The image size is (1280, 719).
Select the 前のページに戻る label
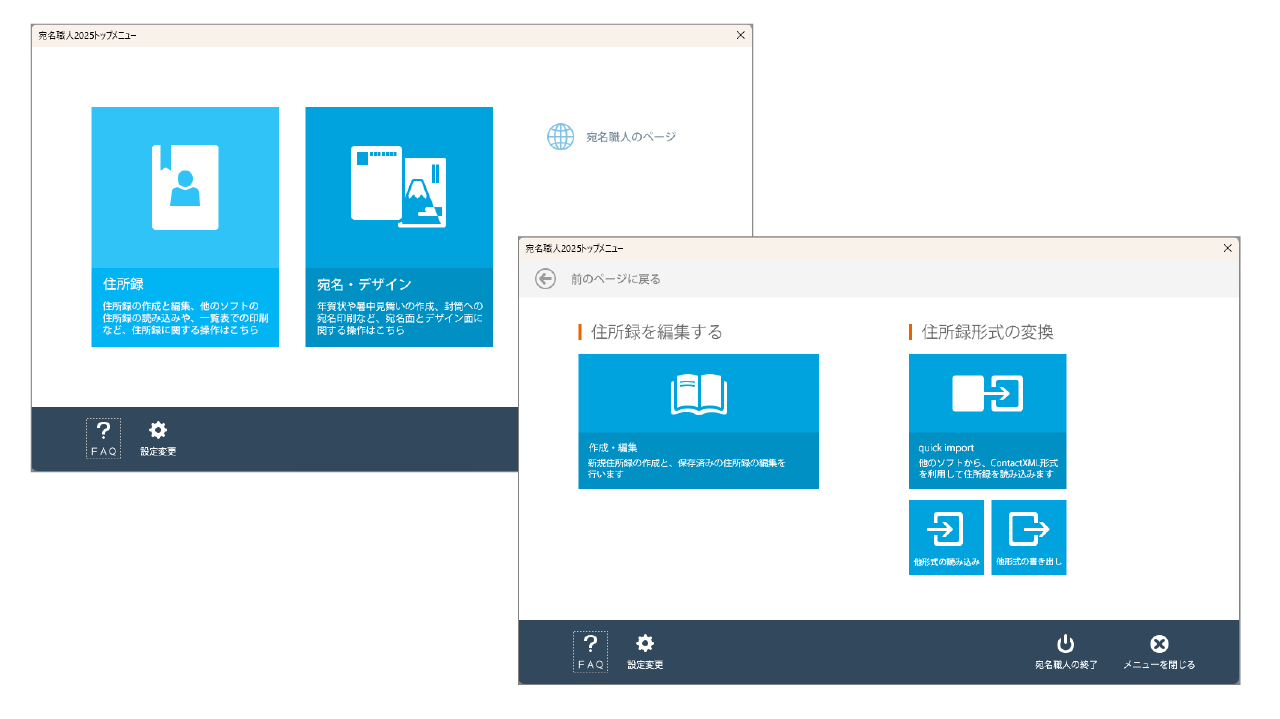point(615,279)
